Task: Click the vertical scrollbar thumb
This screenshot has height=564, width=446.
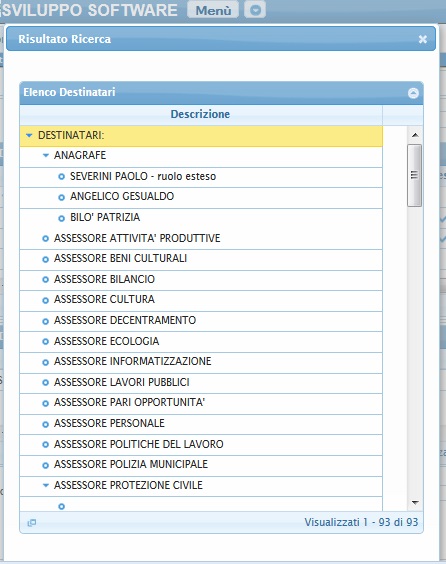Action: pos(414,175)
